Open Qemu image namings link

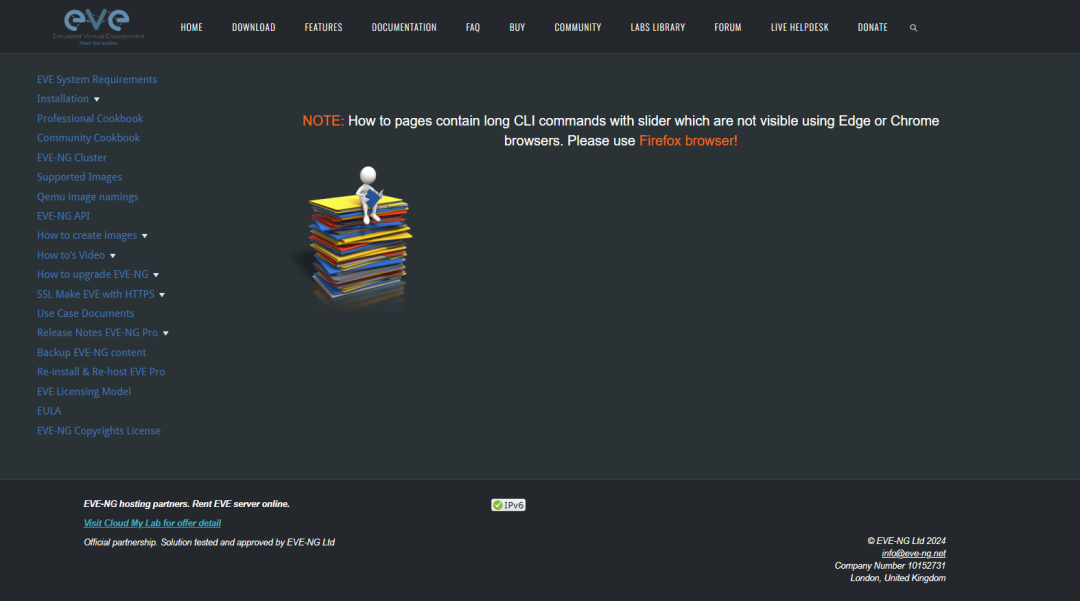click(87, 197)
